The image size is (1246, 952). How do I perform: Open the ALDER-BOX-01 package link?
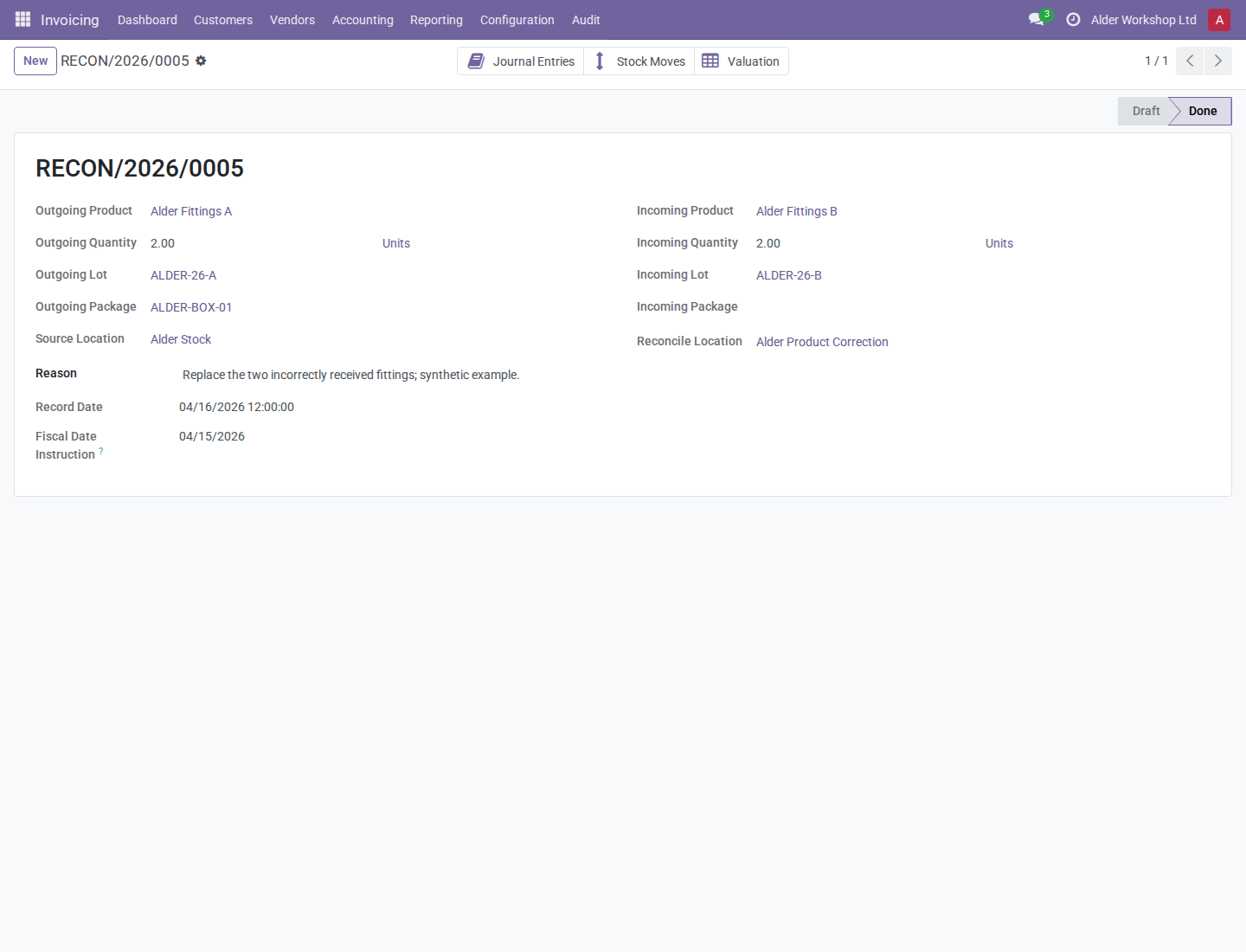(x=191, y=307)
